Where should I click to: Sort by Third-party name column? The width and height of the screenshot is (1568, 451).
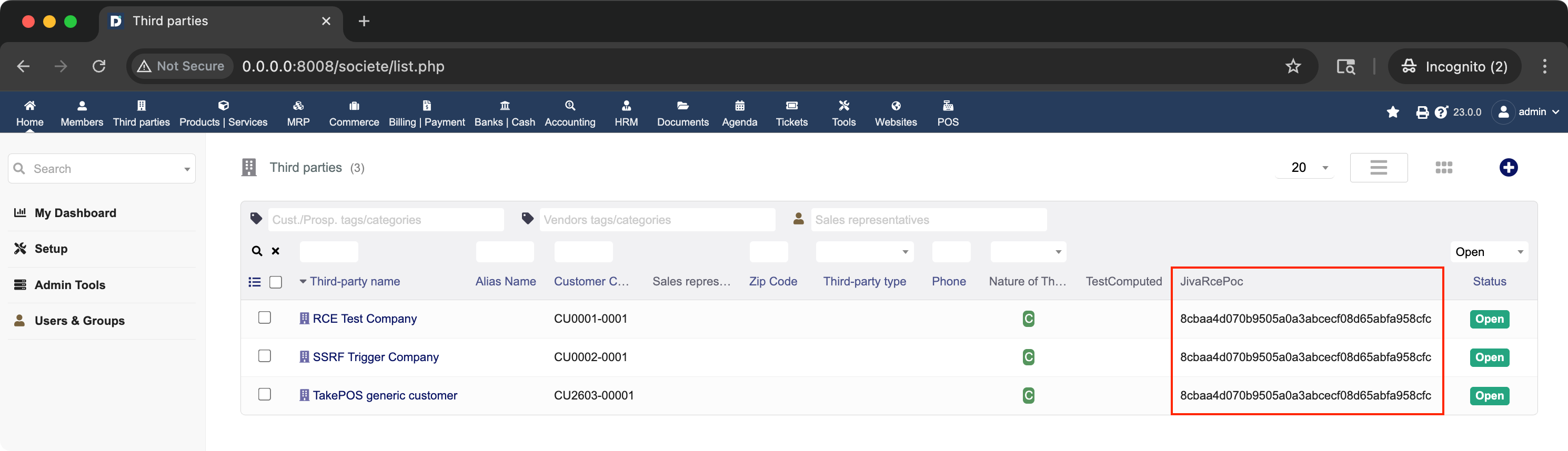click(x=354, y=281)
